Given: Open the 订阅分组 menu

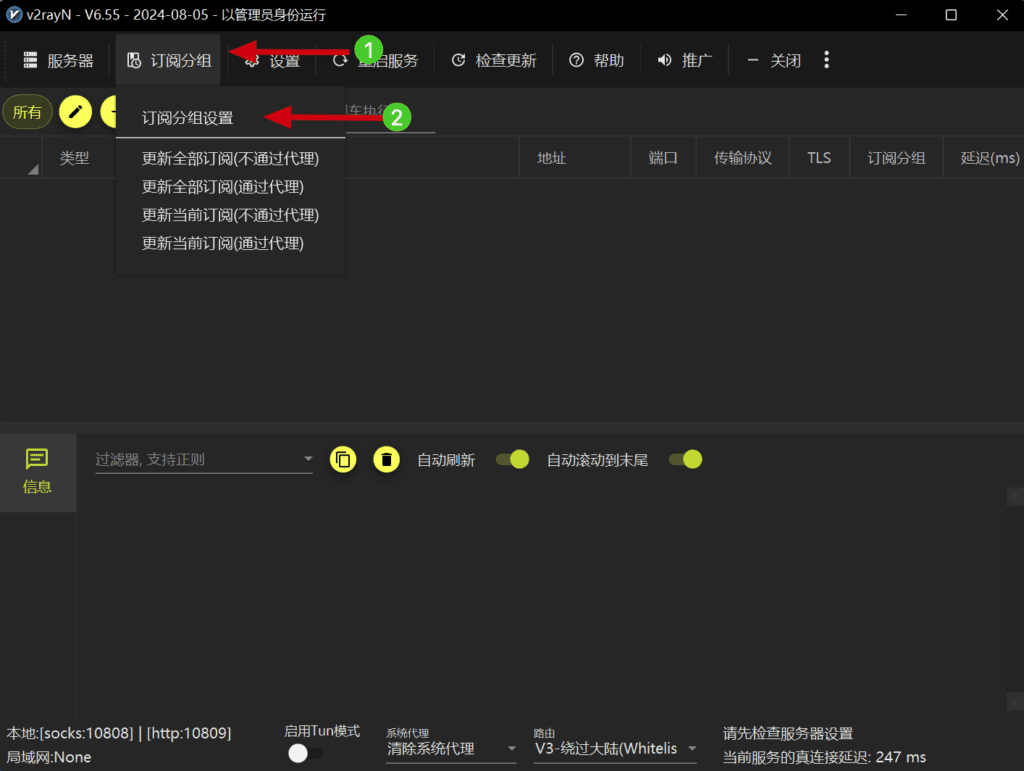Looking at the screenshot, I should point(168,61).
